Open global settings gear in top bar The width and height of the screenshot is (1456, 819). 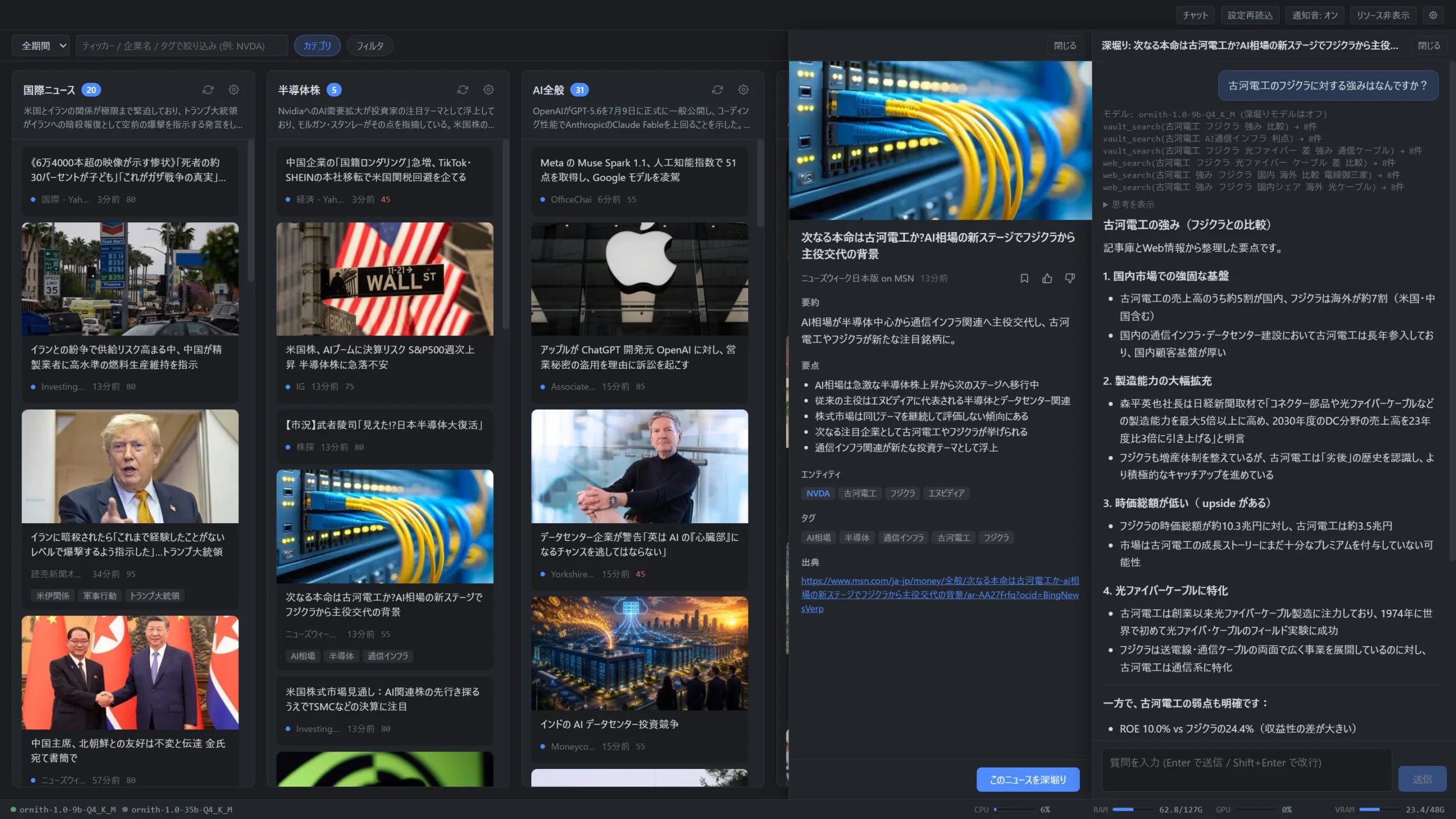click(x=1433, y=15)
